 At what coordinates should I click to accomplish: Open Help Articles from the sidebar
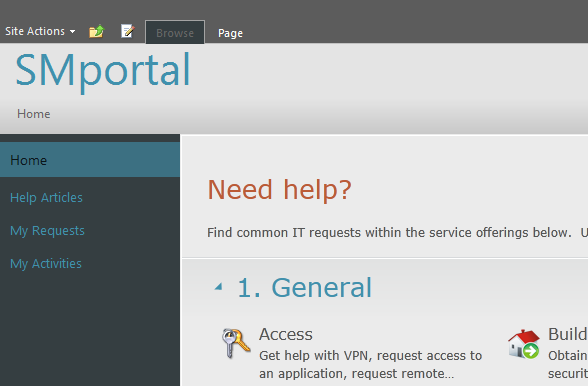pyautogui.click(x=46, y=197)
